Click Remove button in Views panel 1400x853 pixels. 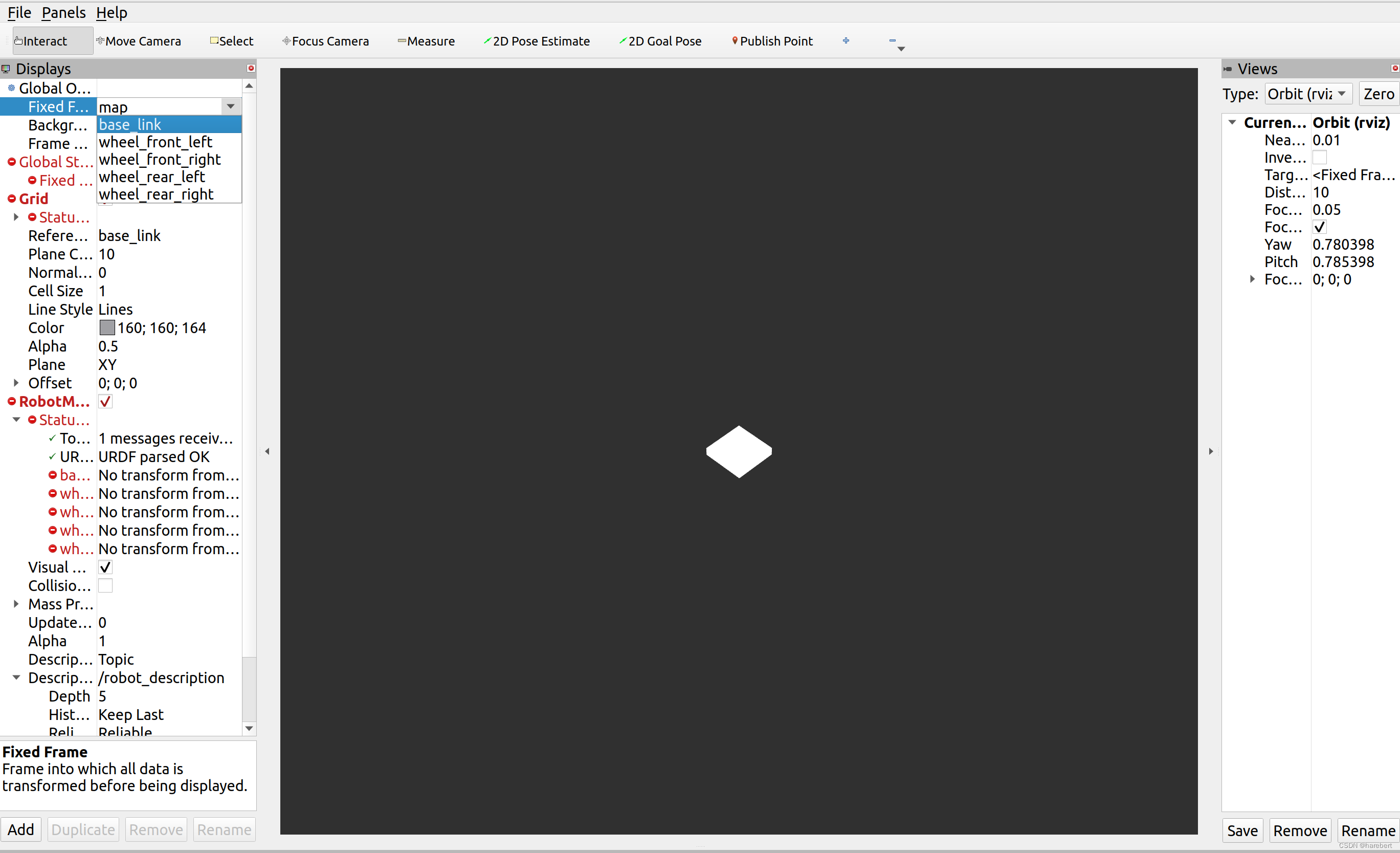pos(1300,831)
